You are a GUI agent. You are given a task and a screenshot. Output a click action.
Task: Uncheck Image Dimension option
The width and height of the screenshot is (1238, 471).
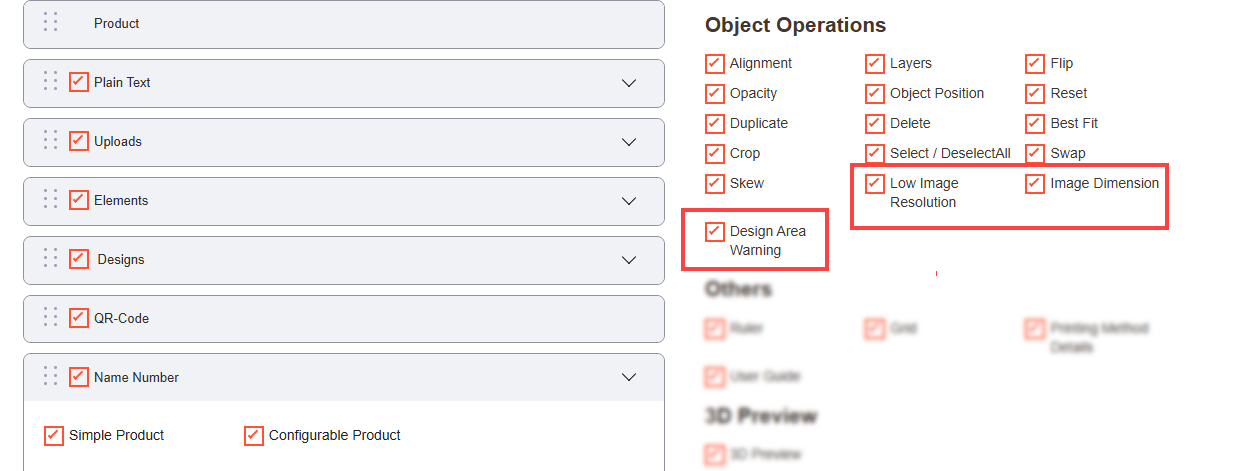[1035, 184]
